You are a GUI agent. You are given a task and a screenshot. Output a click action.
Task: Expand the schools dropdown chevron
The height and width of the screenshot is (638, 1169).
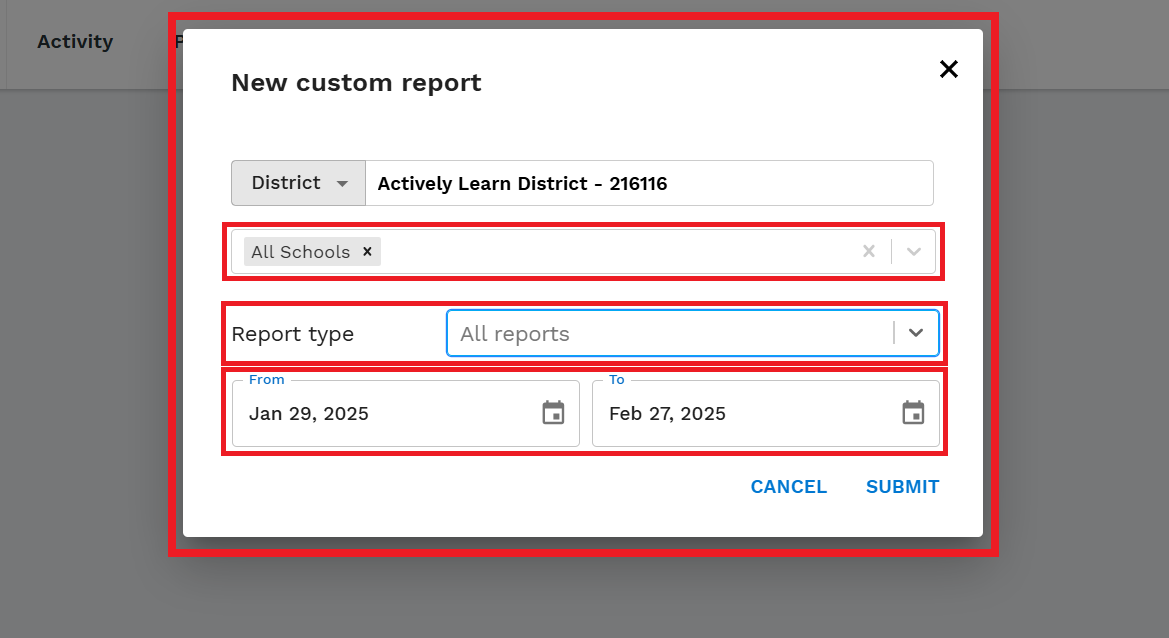pyautogui.click(x=913, y=252)
